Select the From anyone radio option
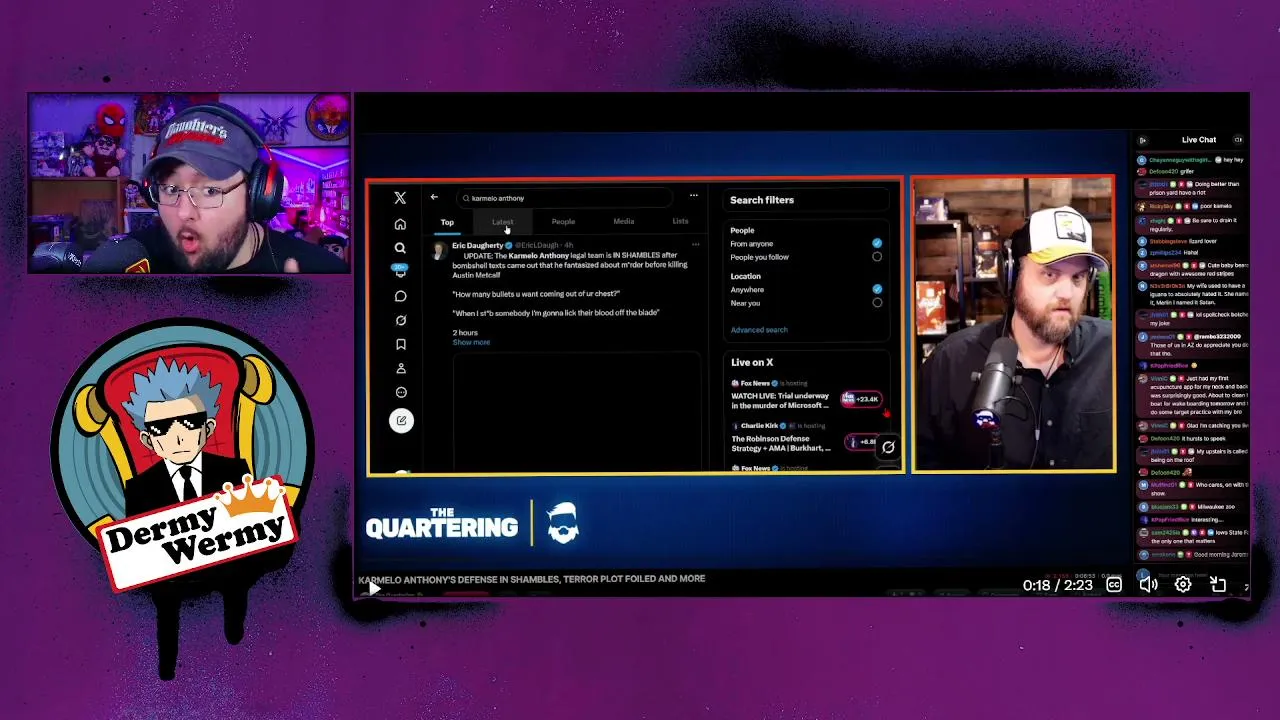Screen dimensions: 1280x720 [877, 243]
